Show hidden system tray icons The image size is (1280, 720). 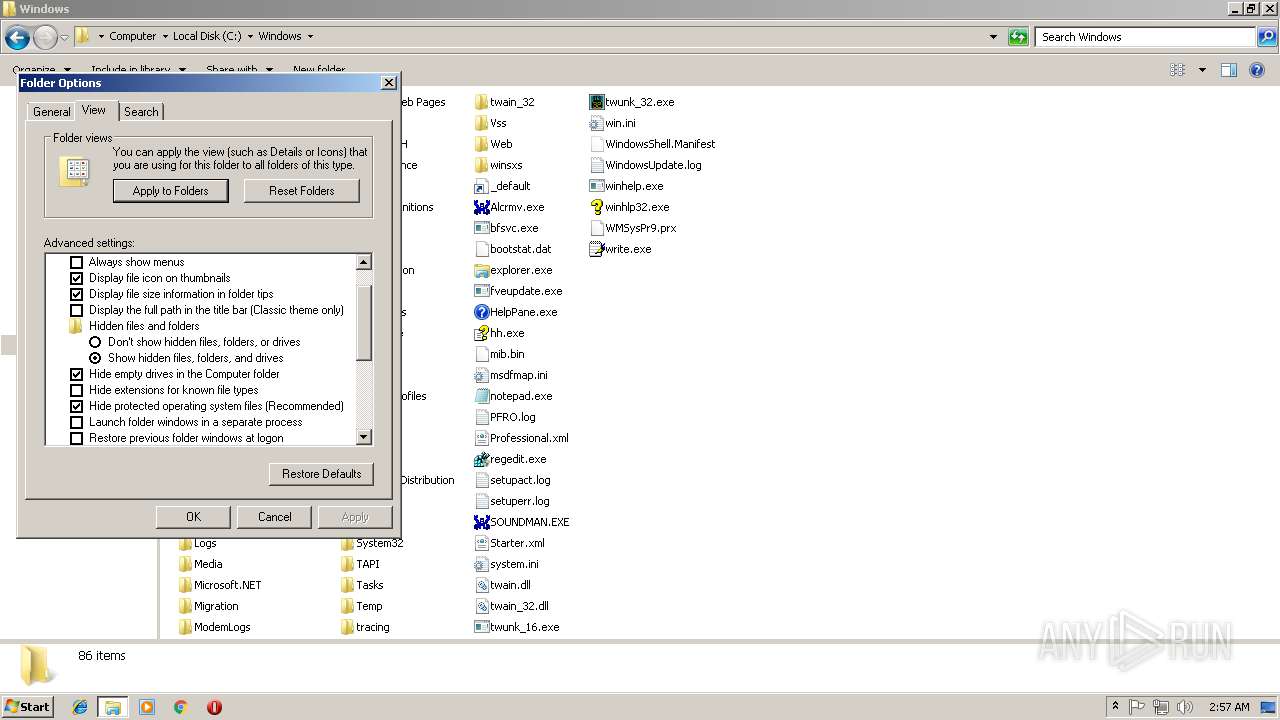[1115, 707]
